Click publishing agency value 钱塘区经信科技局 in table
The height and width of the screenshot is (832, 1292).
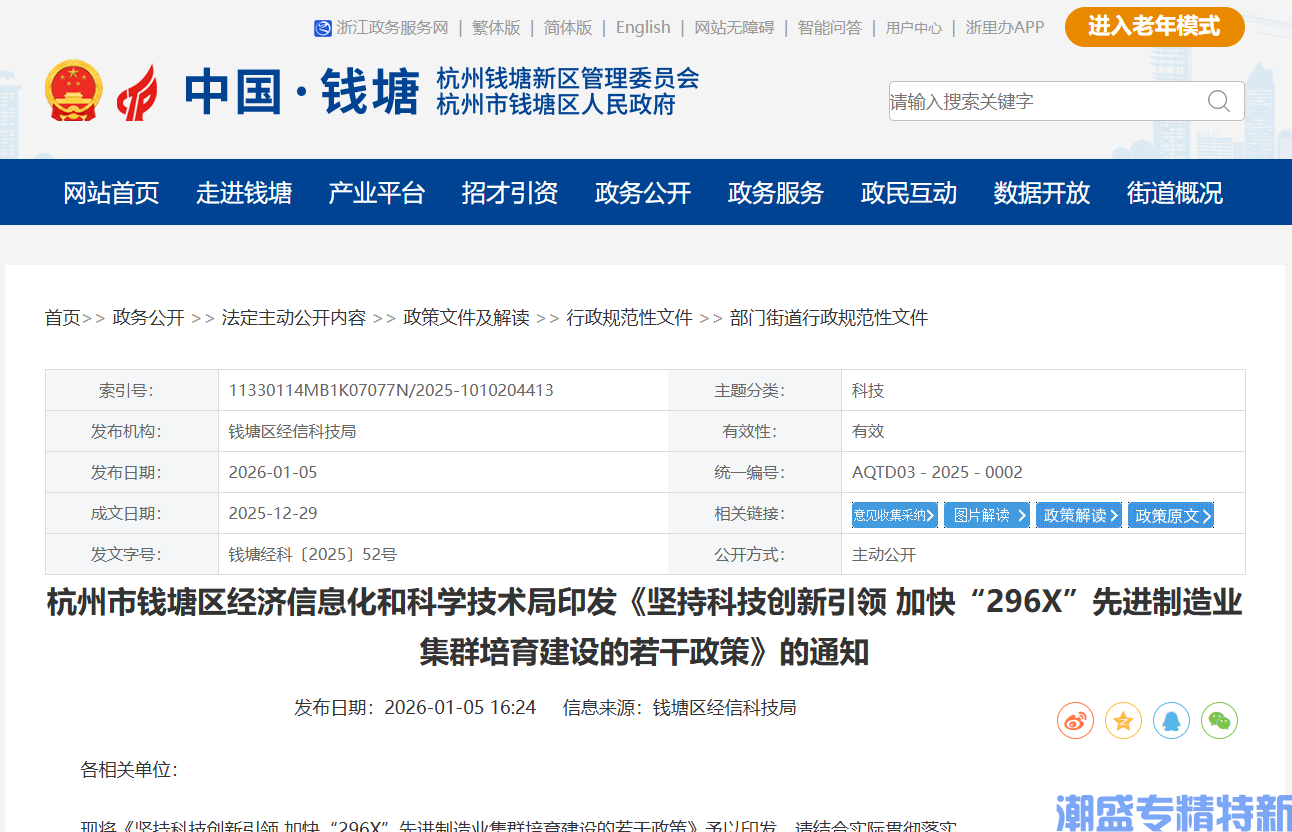(293, 431)
